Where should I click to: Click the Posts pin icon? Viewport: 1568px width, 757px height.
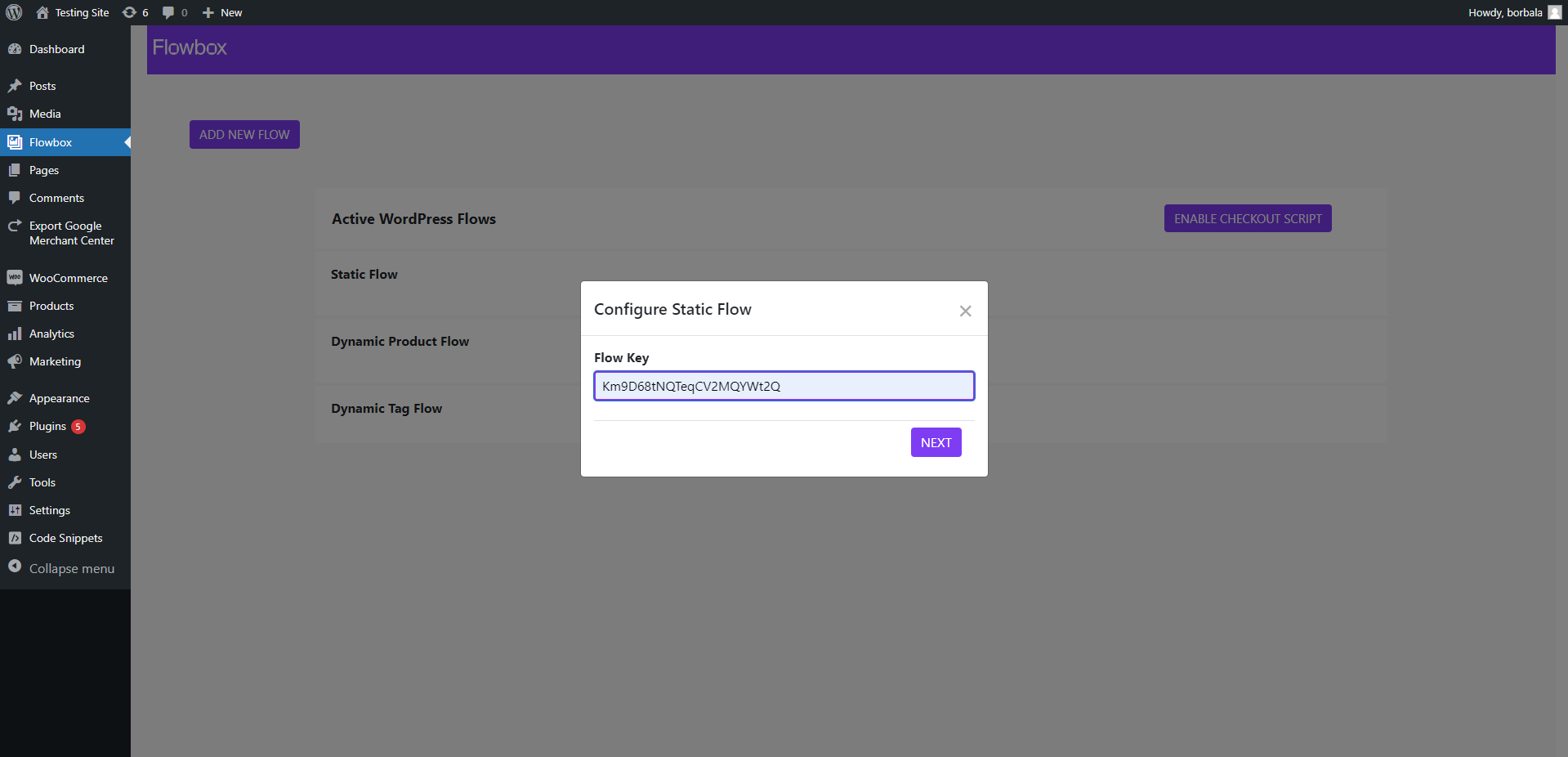[x=15, y=86]
